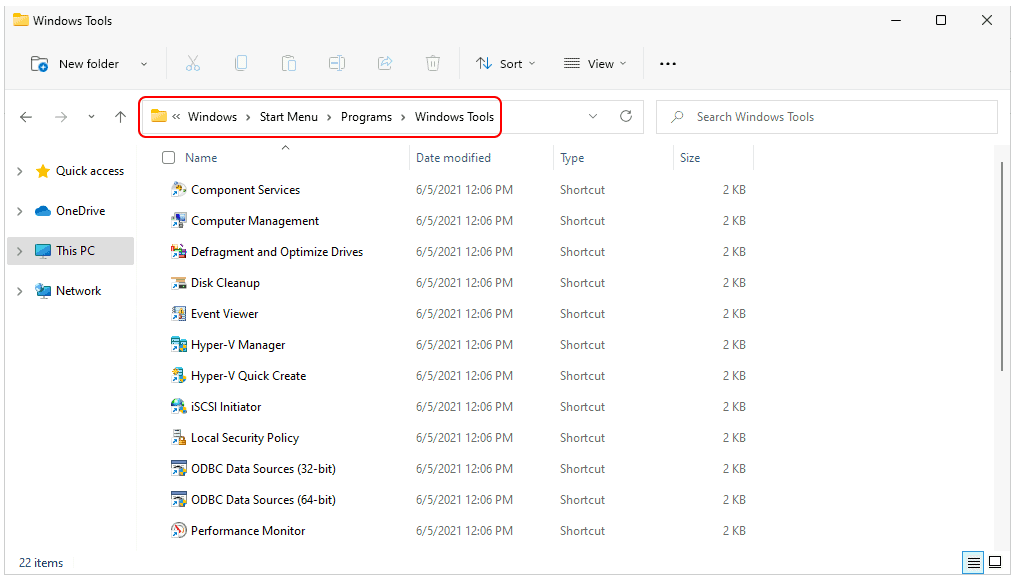The height and width of the screenshot is (582, 1019).
Task: Expand the This PC tree node
Action: tap(19, 251)
